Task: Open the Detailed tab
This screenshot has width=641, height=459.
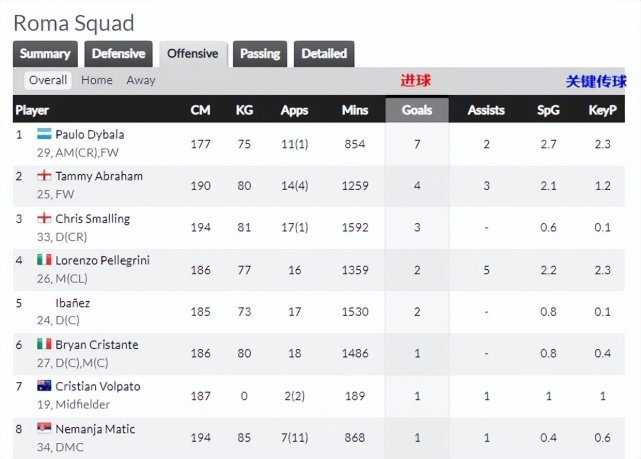Action: [x=324, y=54]
